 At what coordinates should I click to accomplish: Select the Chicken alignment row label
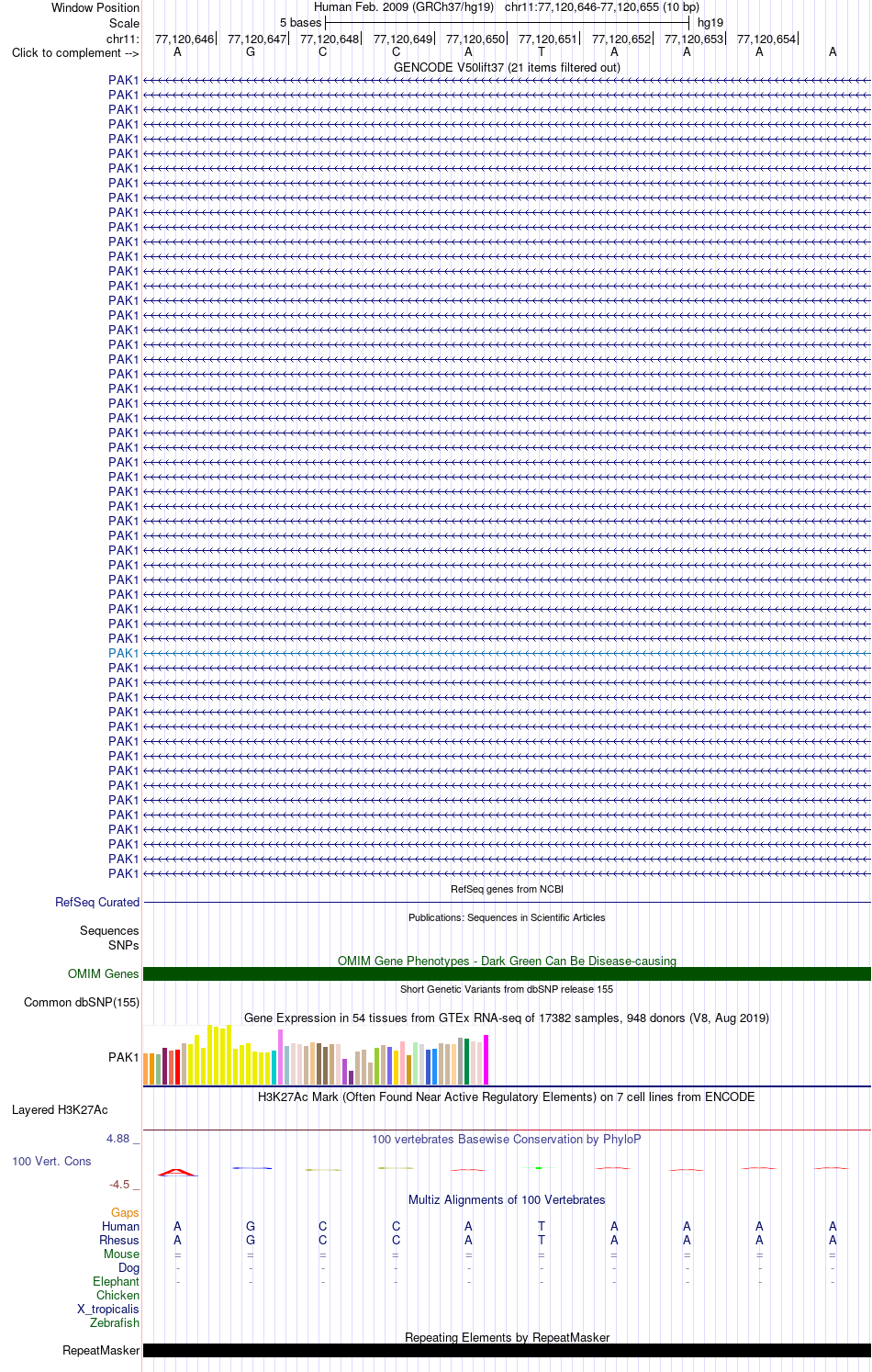coord(117,1295)
